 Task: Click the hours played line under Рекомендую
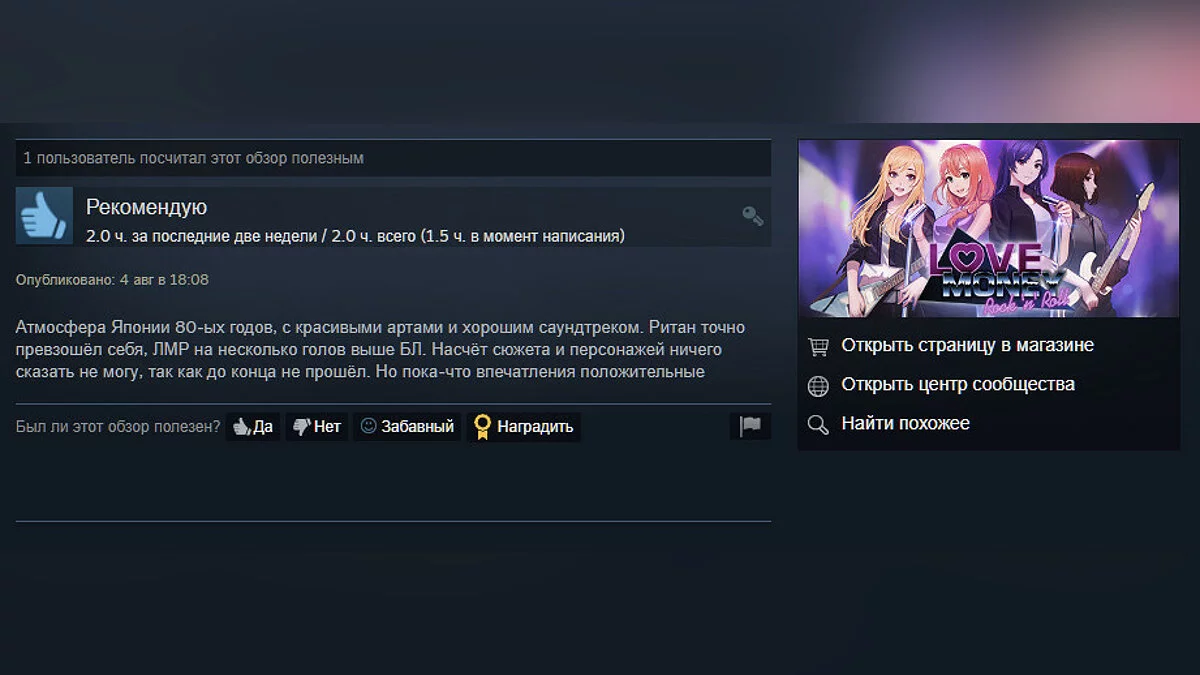[x=355, y=236]
